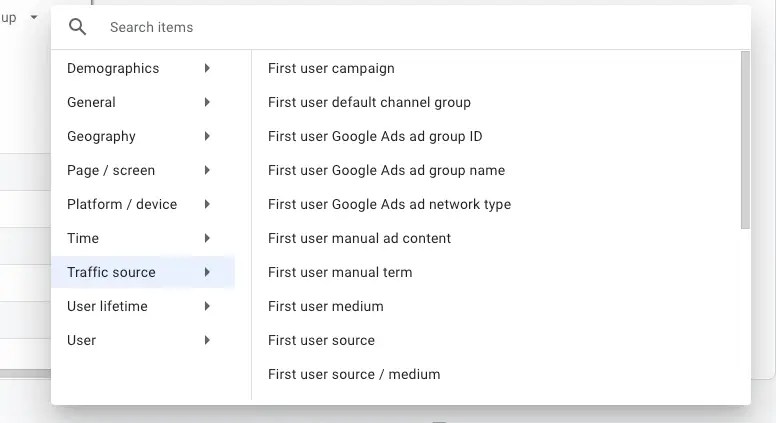
Task: Pick First user manual term
Action: click(x=340, y=272)
